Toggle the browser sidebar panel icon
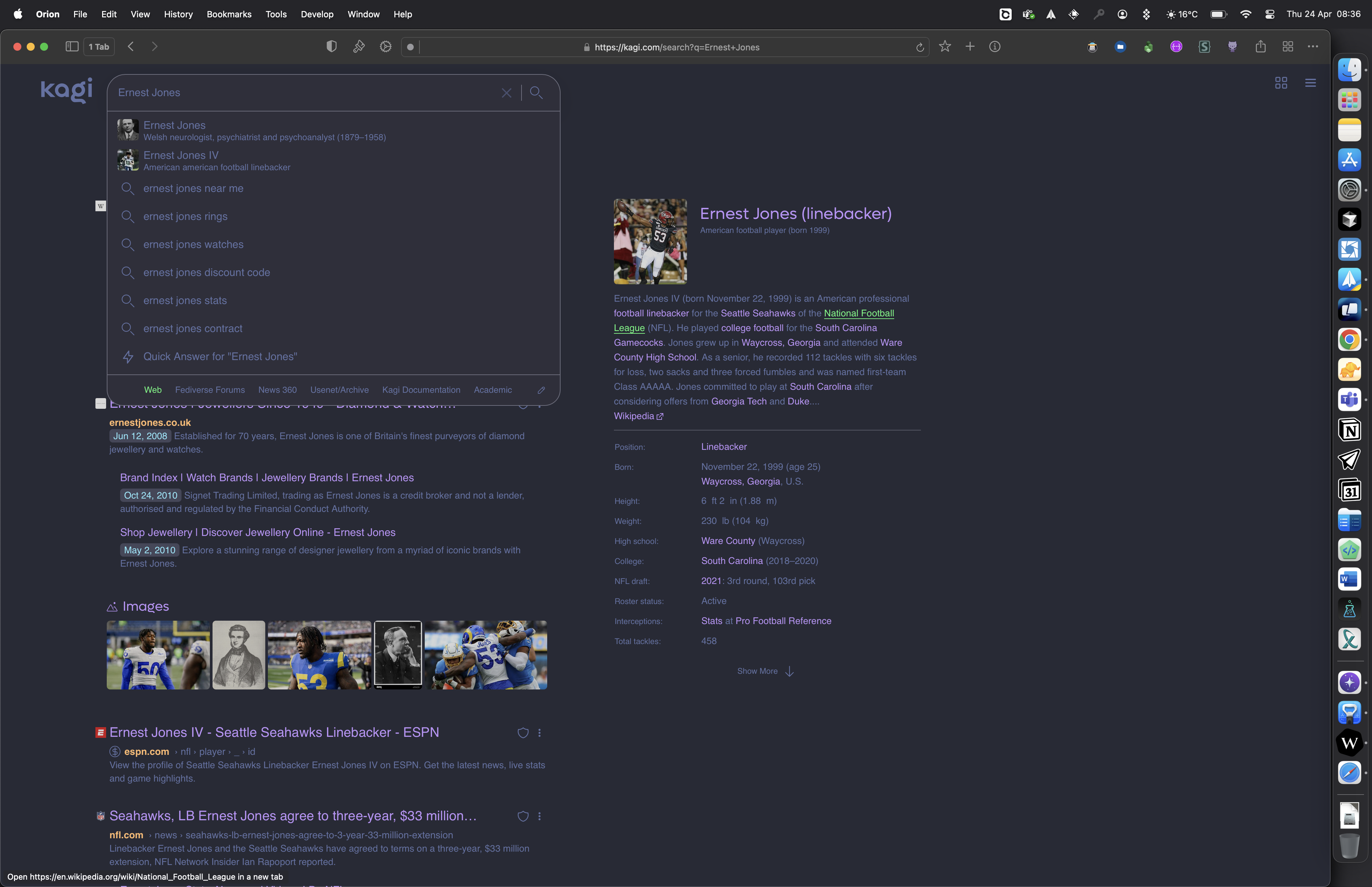The image size is (1372, 887). (72, 47)
